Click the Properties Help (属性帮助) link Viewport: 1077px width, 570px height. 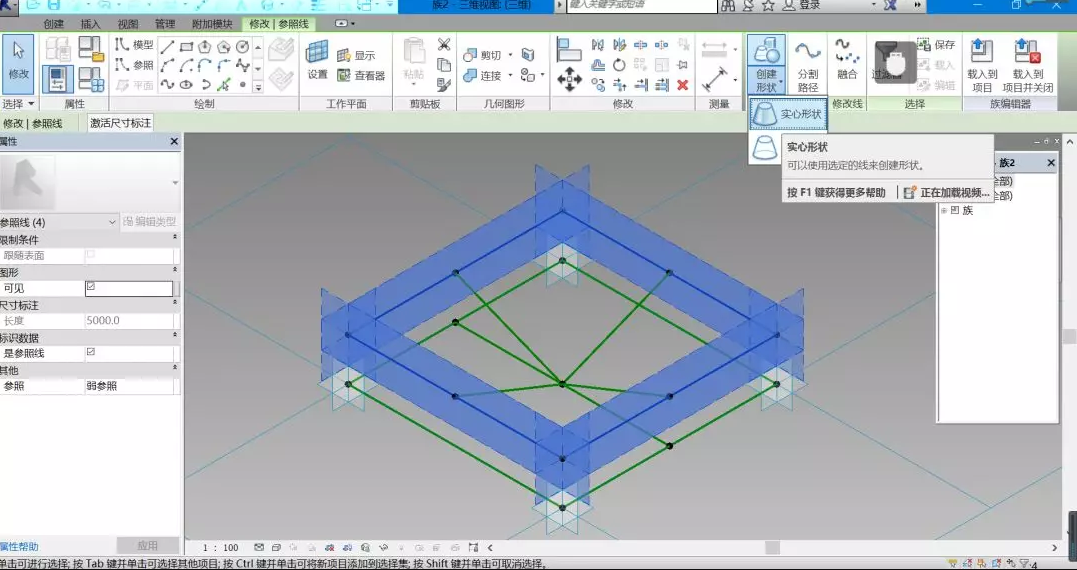19,547
